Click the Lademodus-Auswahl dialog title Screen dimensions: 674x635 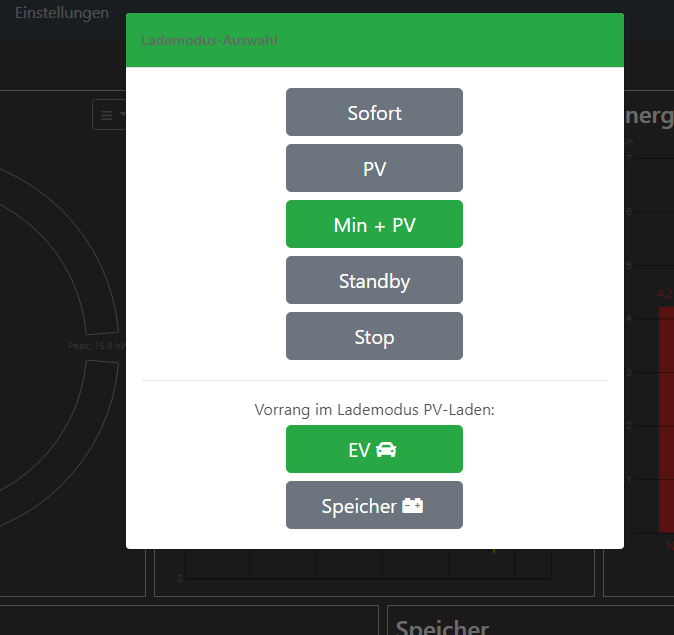pos(210,41)
